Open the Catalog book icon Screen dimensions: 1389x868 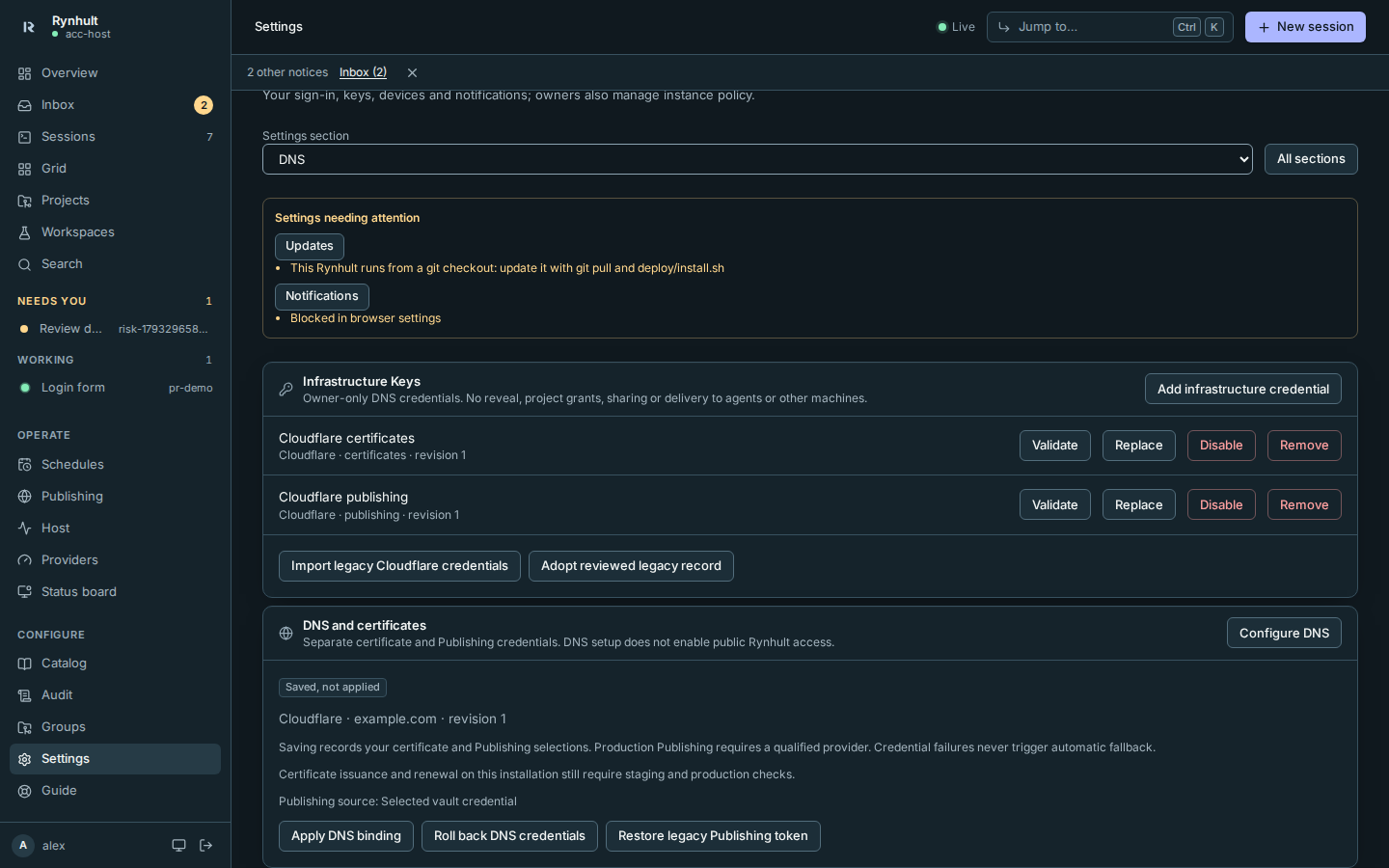click(x=25, y=664)
